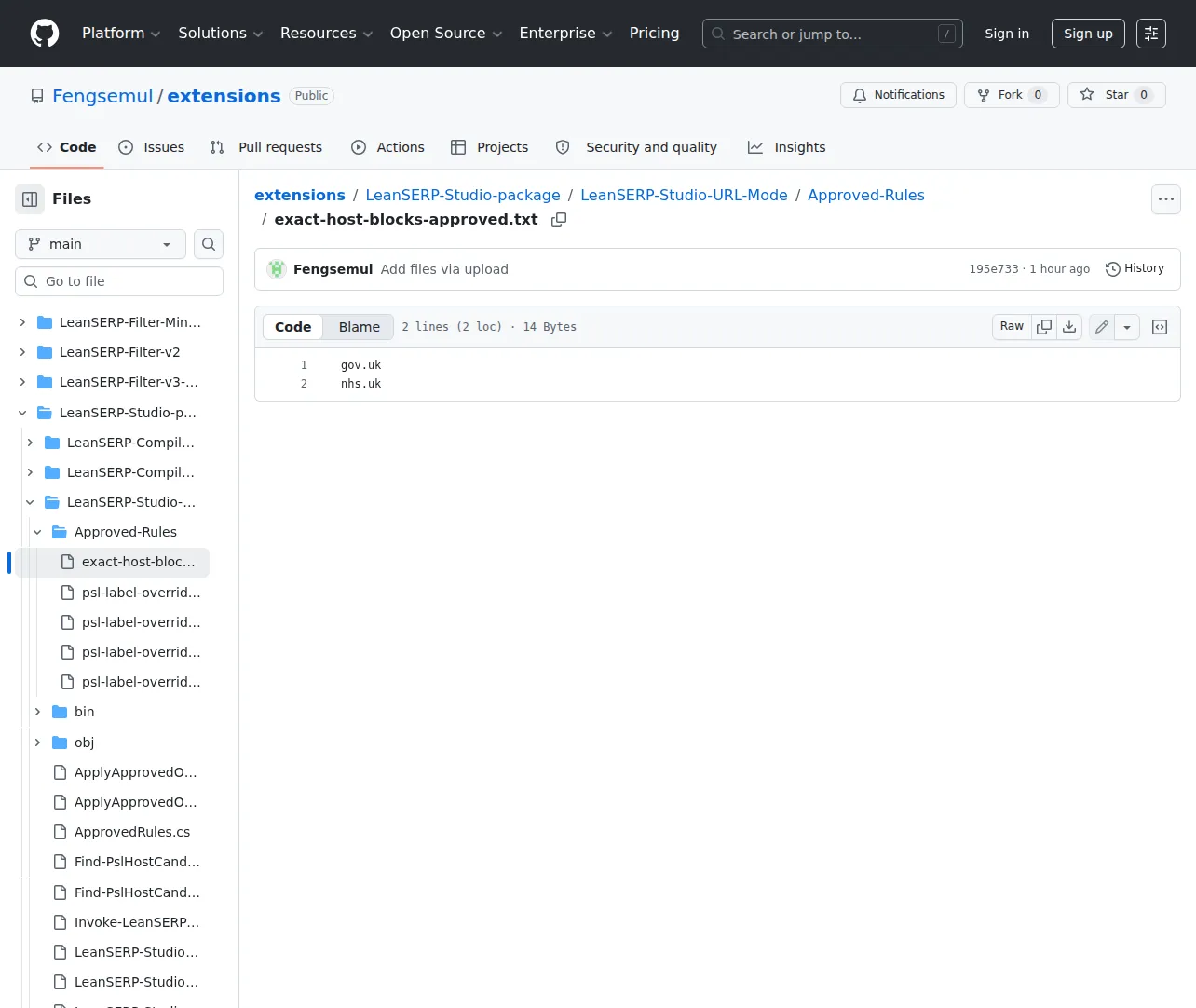Go to the Pricing page
Screen dimensions: 1196x1008
pyautogui.click(x=654, y=34)
